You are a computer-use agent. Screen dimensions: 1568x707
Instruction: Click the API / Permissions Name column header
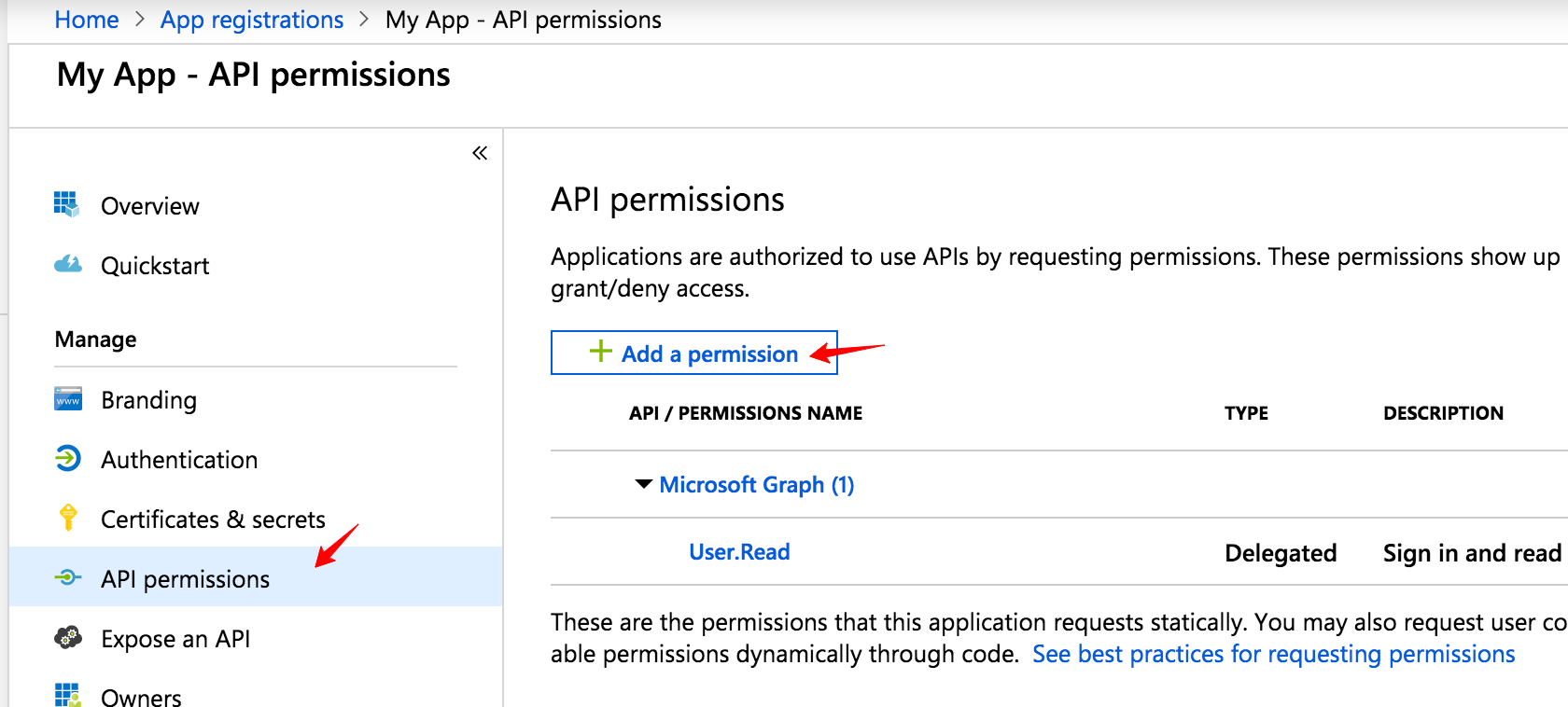tap(745, 413)
